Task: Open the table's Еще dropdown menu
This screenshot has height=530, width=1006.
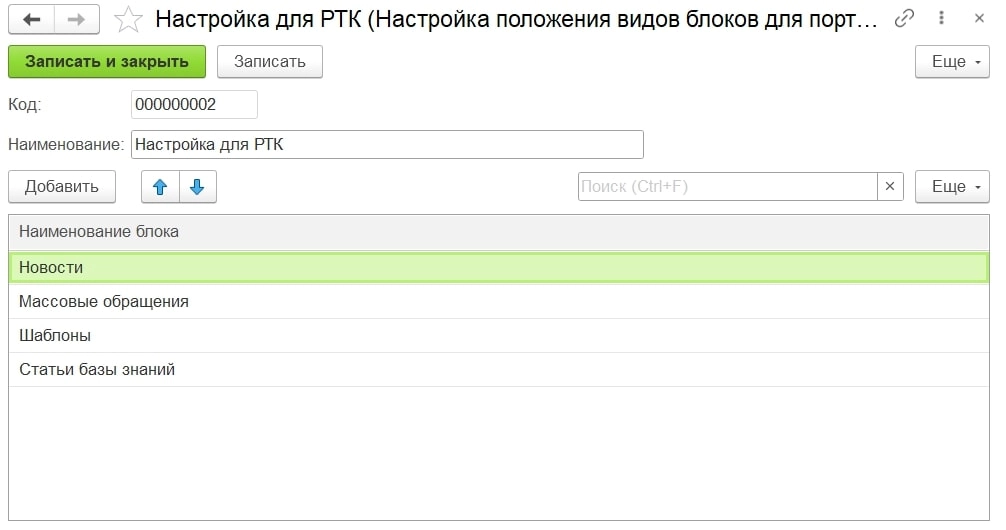Action: click(952, 187)
